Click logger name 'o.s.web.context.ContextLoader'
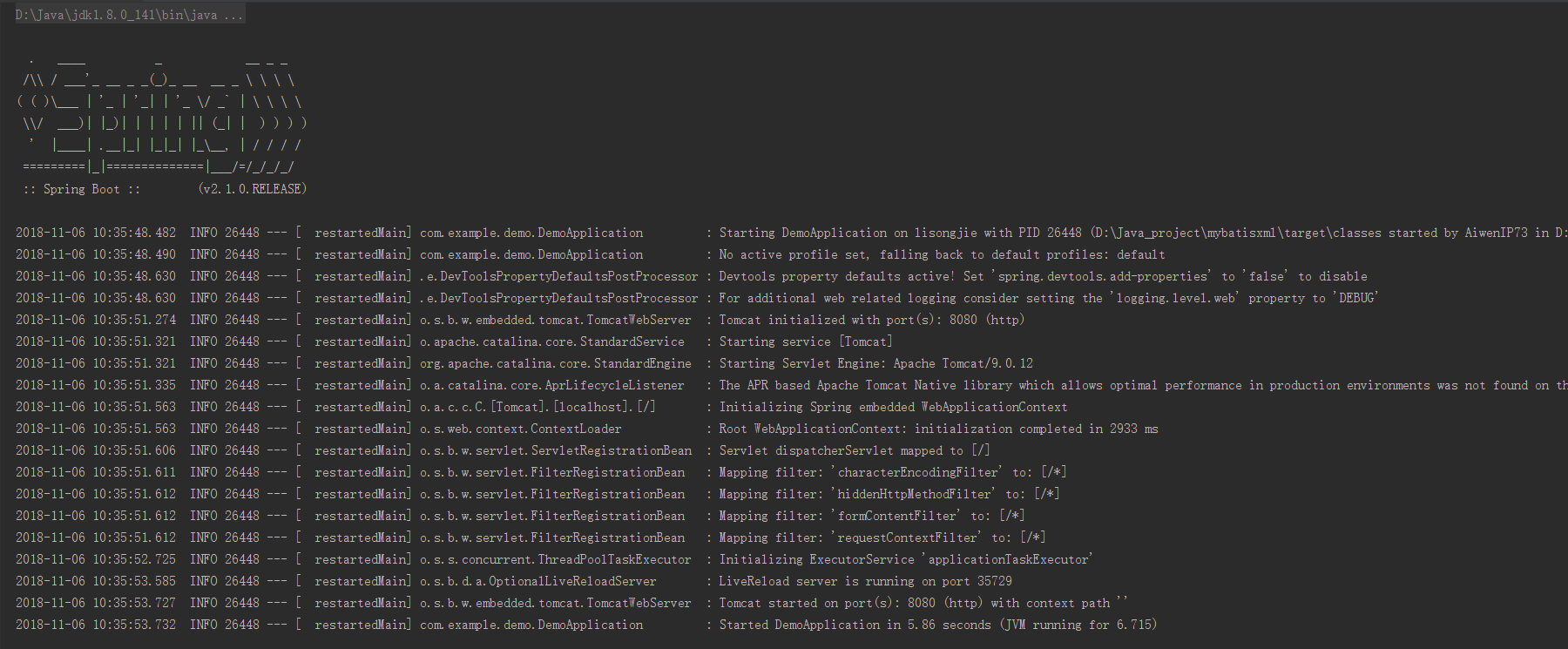 click(521, 429)
